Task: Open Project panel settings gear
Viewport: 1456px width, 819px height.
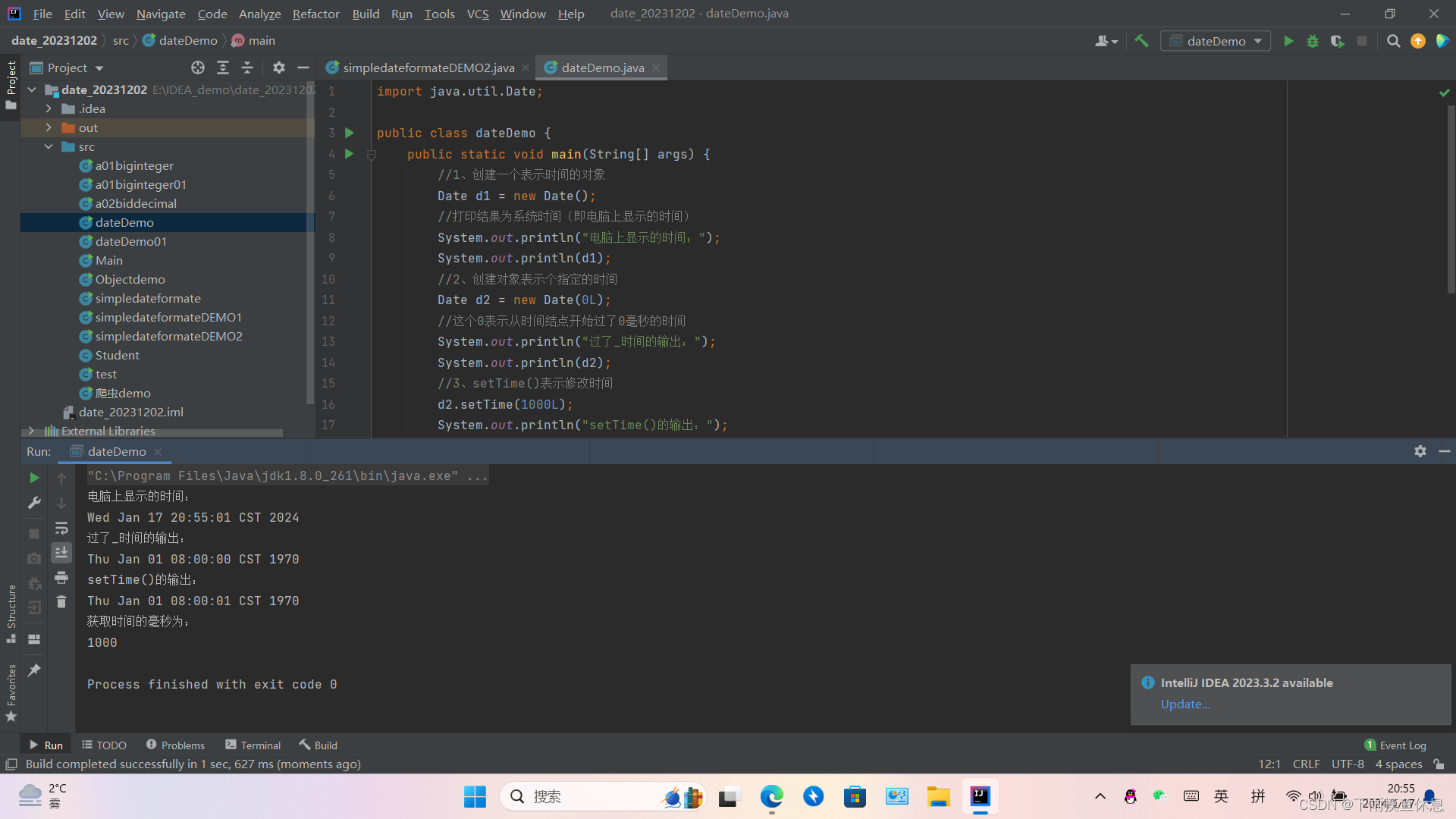Action: pyautogui.click(x=279, y=67)
